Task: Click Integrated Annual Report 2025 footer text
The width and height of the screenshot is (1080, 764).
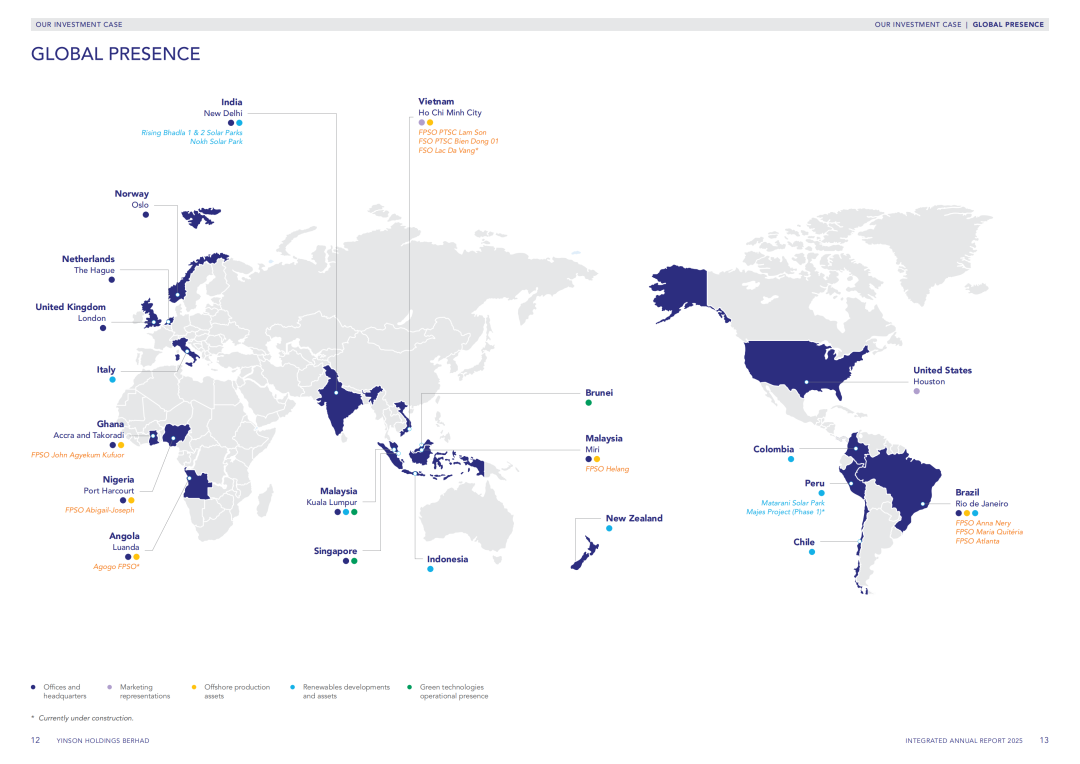Action: pos(966,740)
